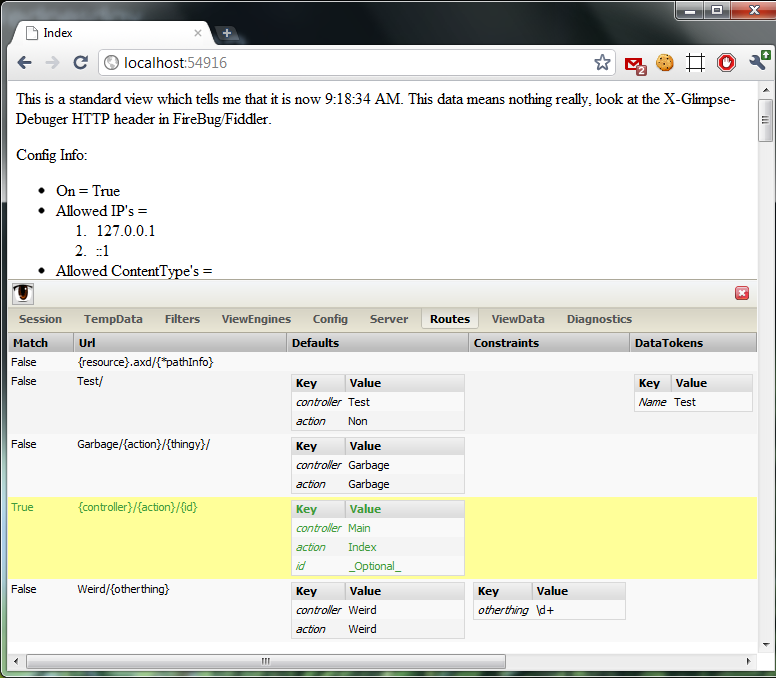The width and height of the screenshot is (776, 678).
Task: Switch to the Session tab
Action: pos(40,319)
